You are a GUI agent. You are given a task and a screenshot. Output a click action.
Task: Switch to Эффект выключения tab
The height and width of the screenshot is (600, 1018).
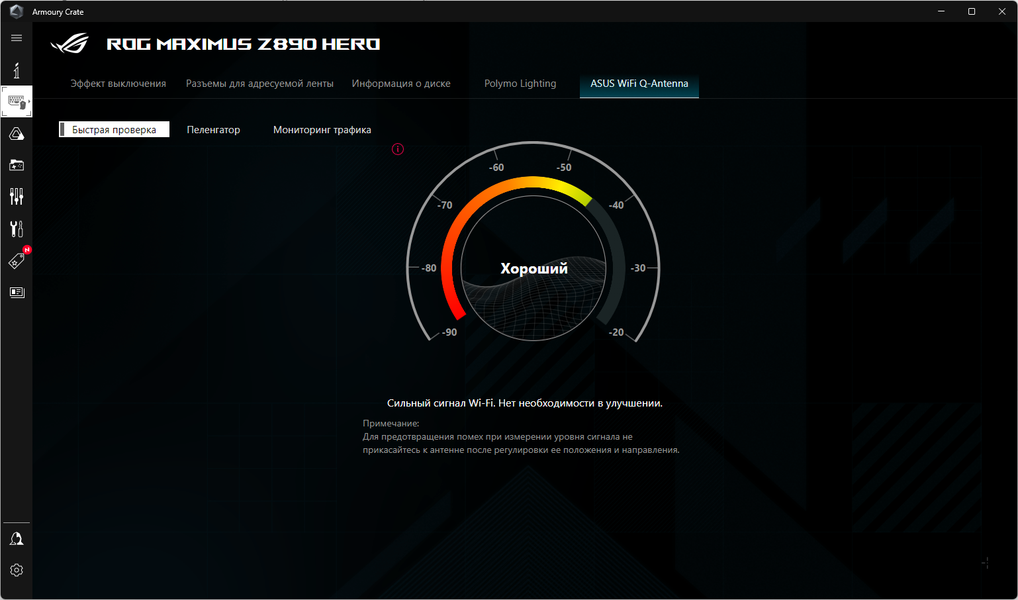(118, 84)
